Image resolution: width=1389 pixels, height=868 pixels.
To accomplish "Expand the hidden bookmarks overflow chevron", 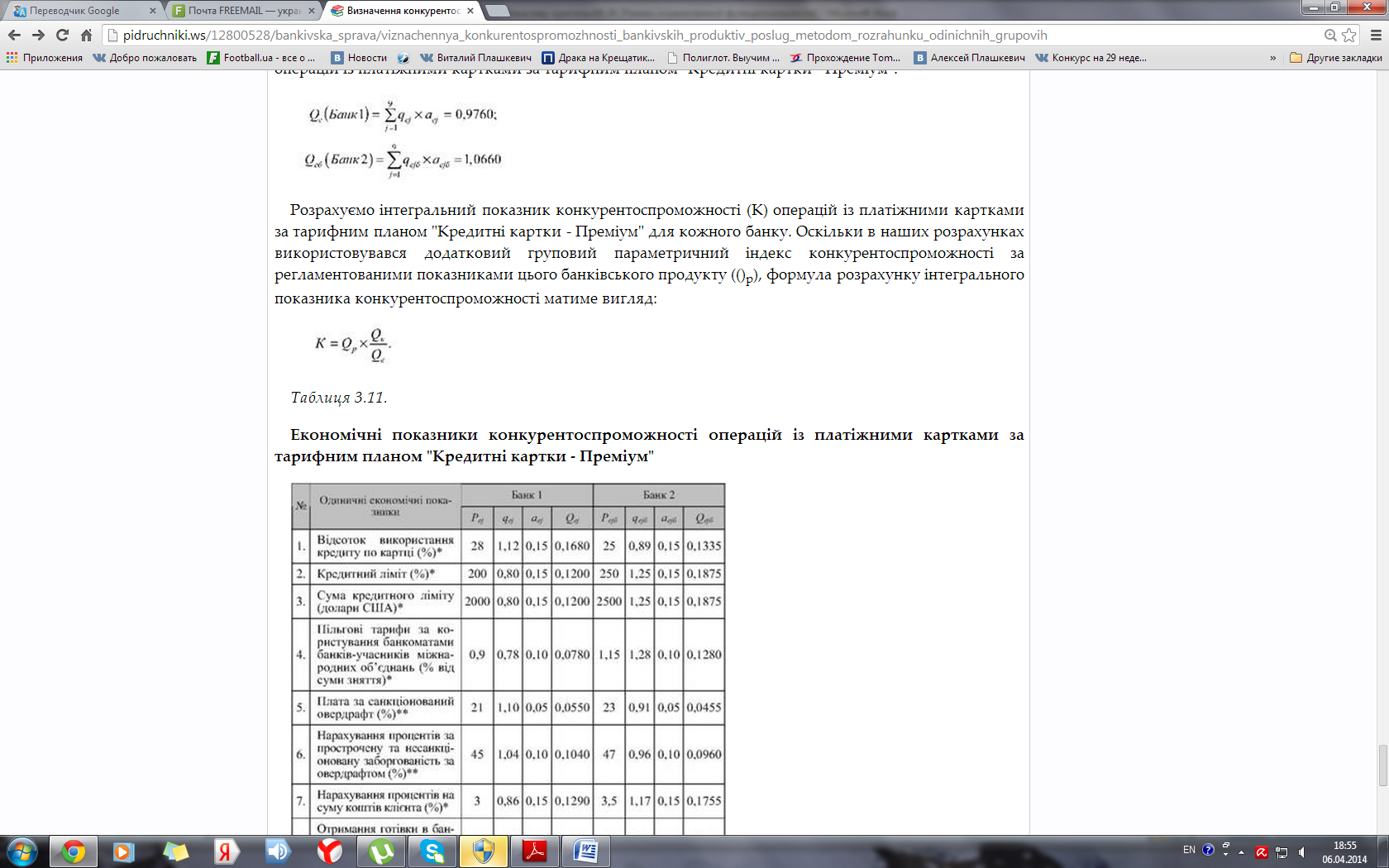I will pyautogui.click(x=1272, y=58).
